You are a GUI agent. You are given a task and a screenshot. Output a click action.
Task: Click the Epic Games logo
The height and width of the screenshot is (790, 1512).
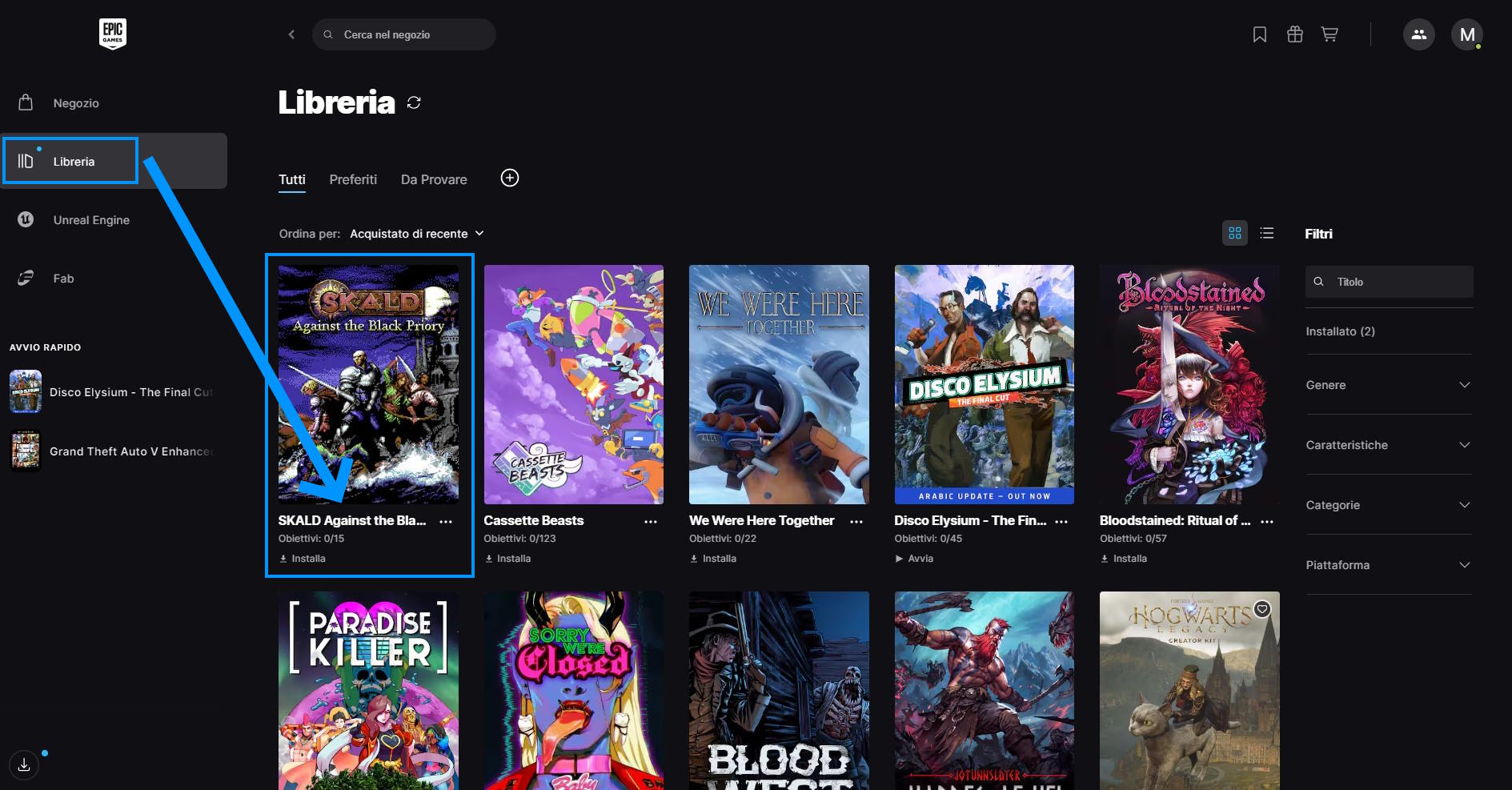(x=112, y=34)
